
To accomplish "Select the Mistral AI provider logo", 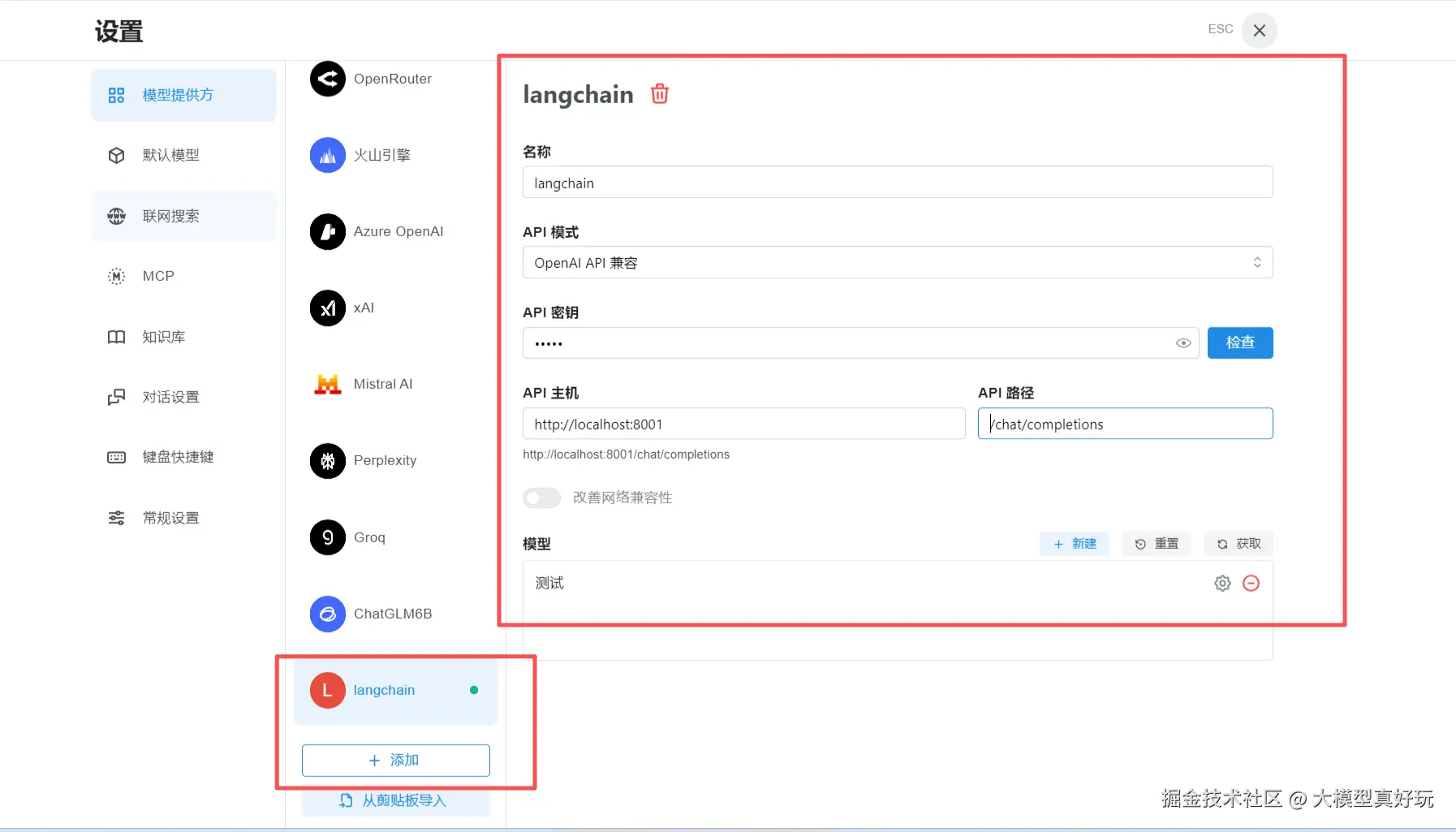I will 328,384.
